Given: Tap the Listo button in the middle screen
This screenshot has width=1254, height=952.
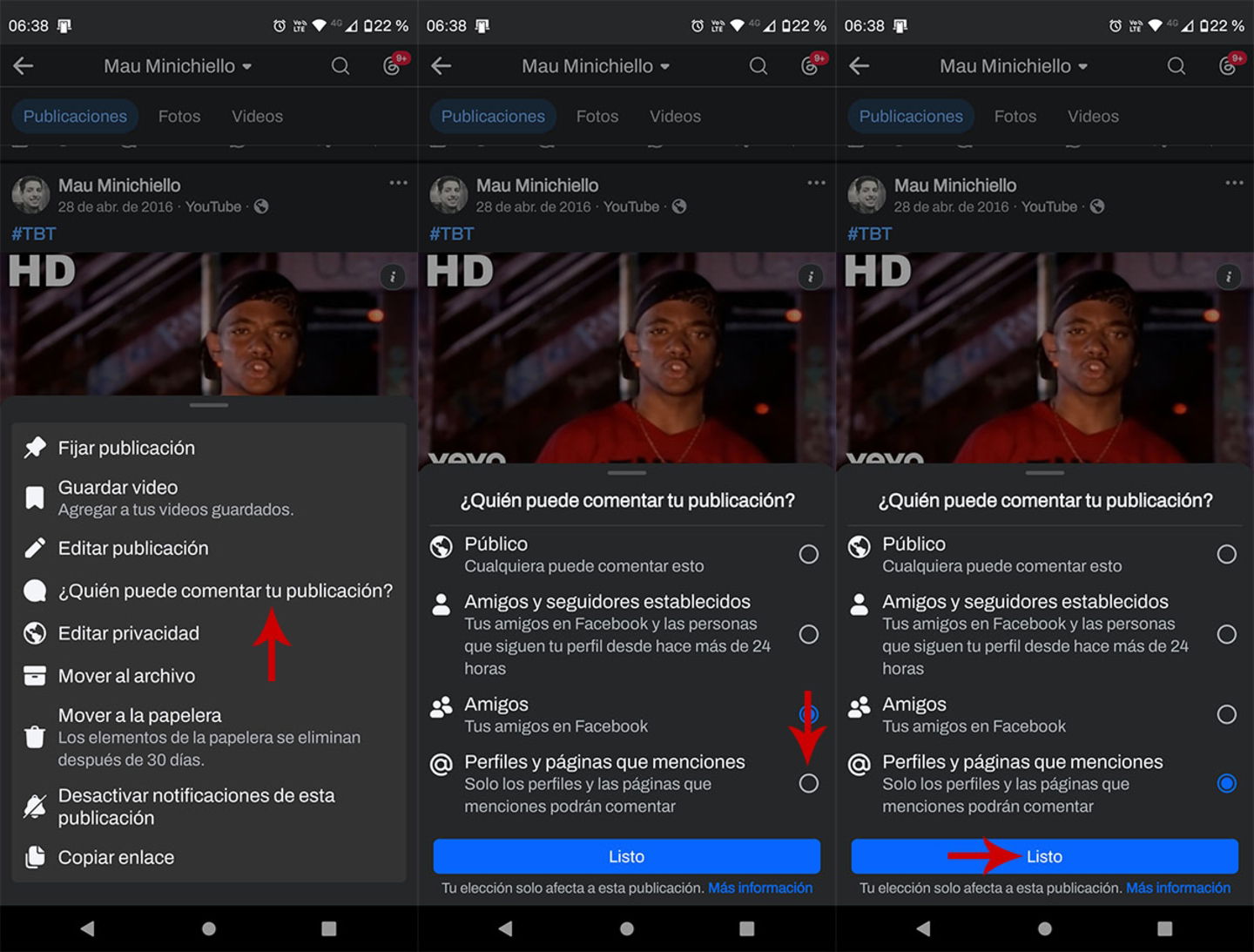Looking at the screenshot, I should coord(627,856).
